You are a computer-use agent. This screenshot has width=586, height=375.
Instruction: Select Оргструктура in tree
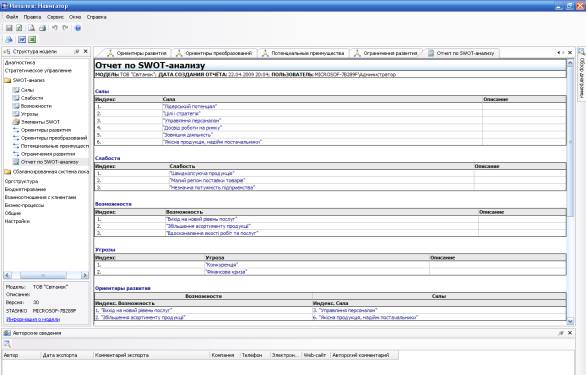pos(21,181)
